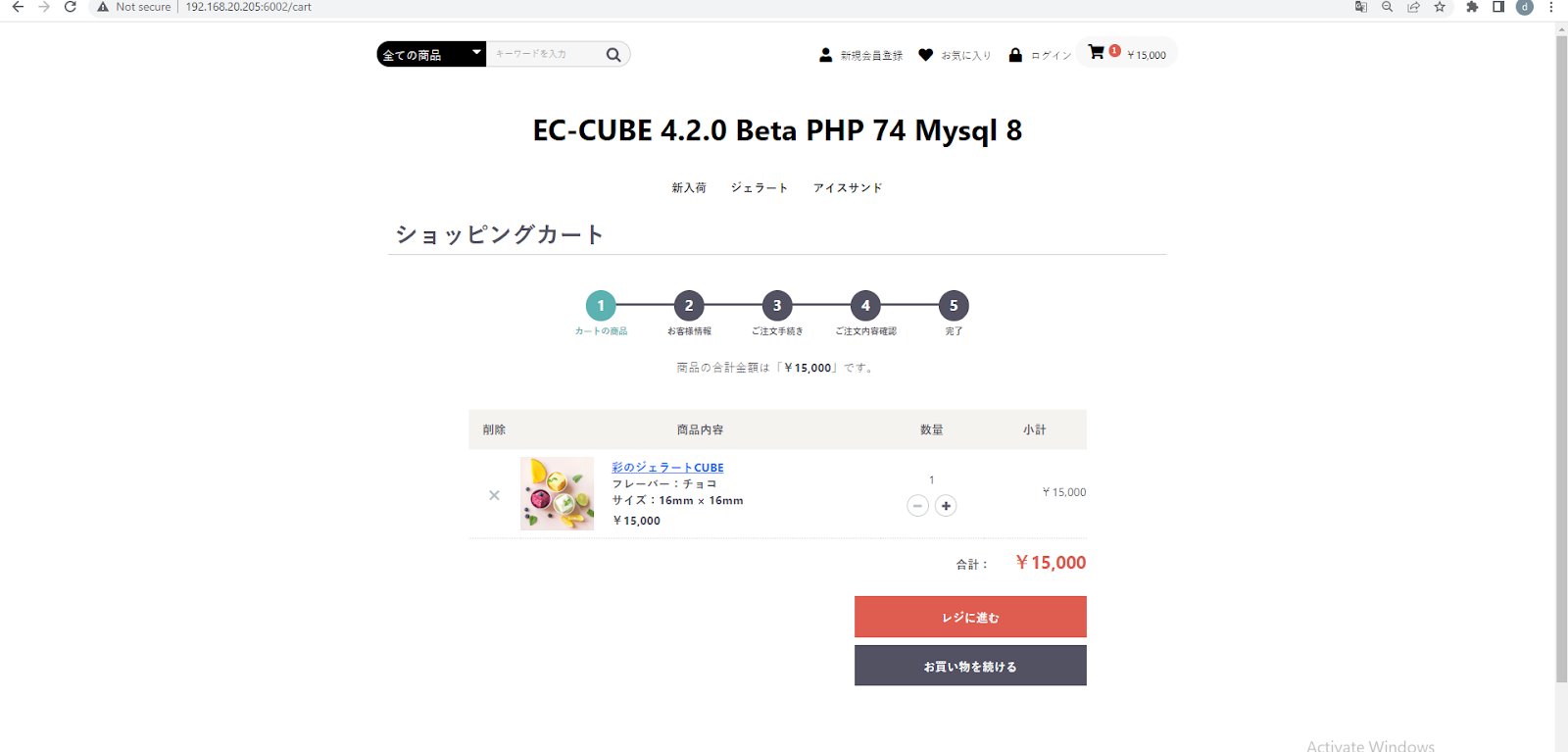Click step 3 ご注文手続き on the progress indicator
Screen dimensions: 1568x752
coord(776,305)
